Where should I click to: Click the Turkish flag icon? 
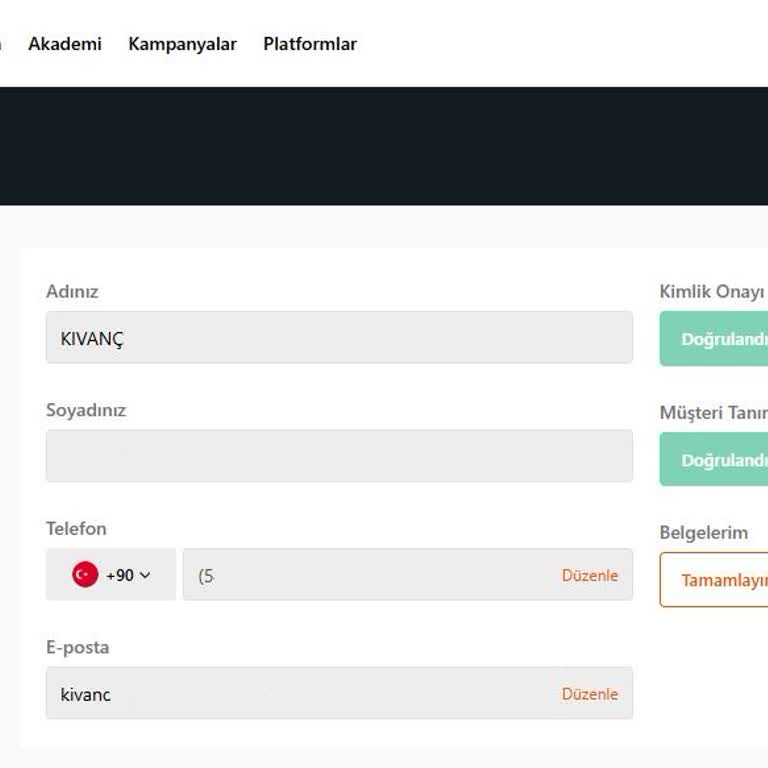click(x=85, y=575)
